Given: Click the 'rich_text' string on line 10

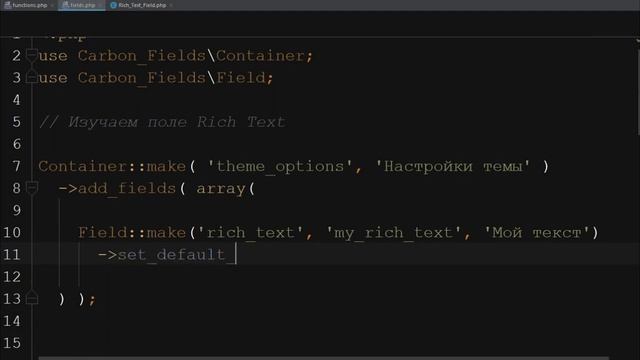Looking at the screenshot, I should click(x=251, y=233).
